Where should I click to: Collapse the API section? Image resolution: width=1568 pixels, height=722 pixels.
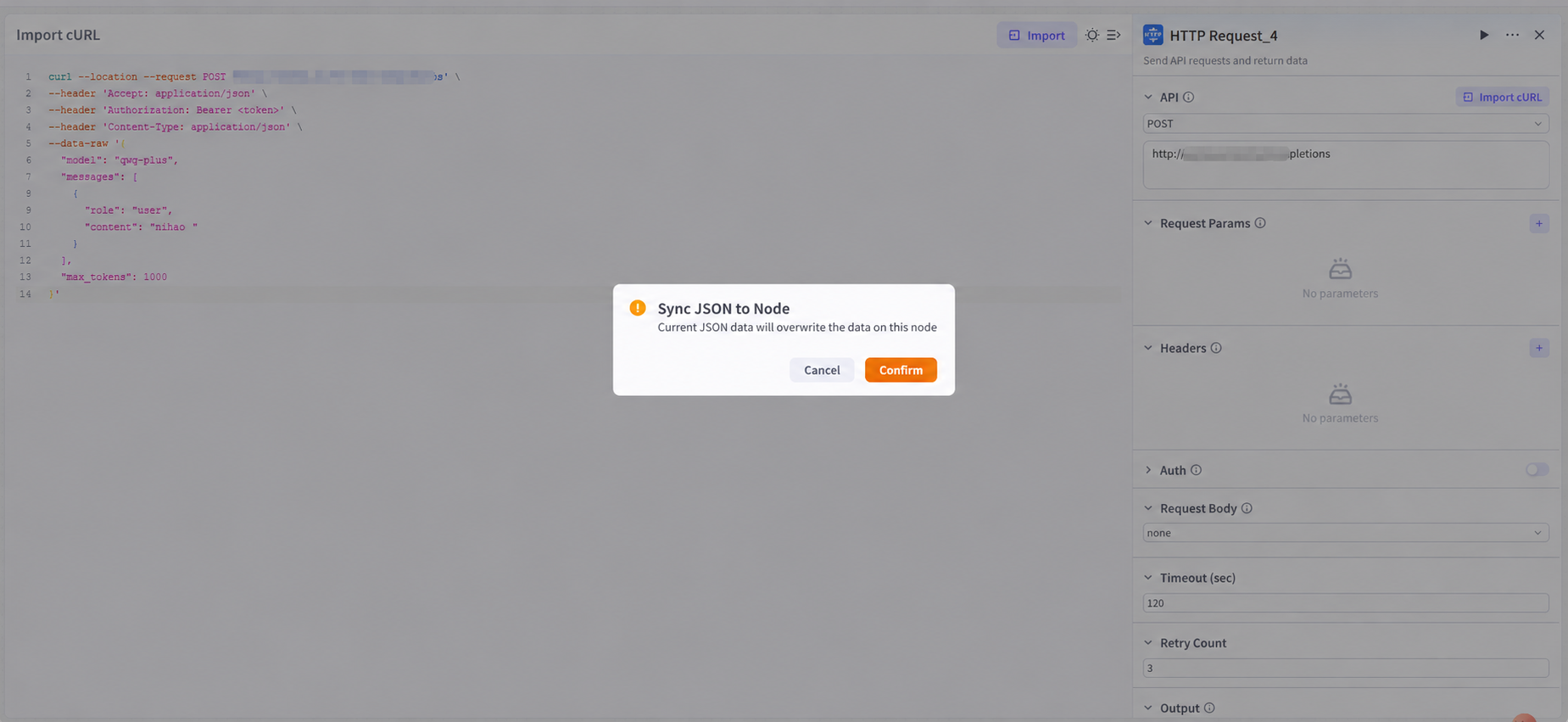[x=1148, y=97]
